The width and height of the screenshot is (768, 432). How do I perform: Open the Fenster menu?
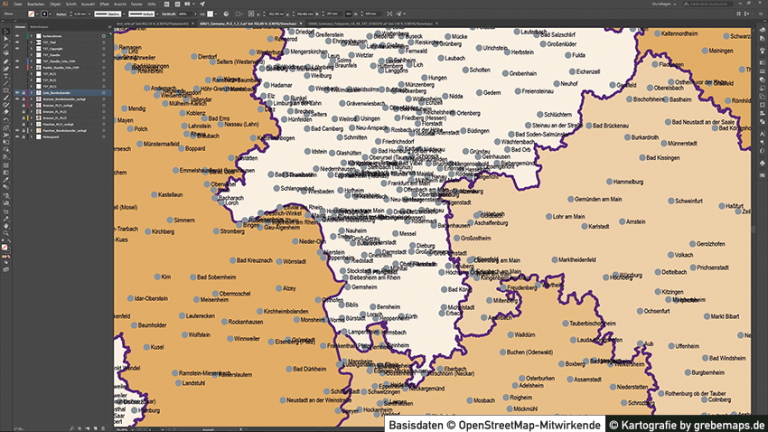pyautogui.click(x=136, y=5)
